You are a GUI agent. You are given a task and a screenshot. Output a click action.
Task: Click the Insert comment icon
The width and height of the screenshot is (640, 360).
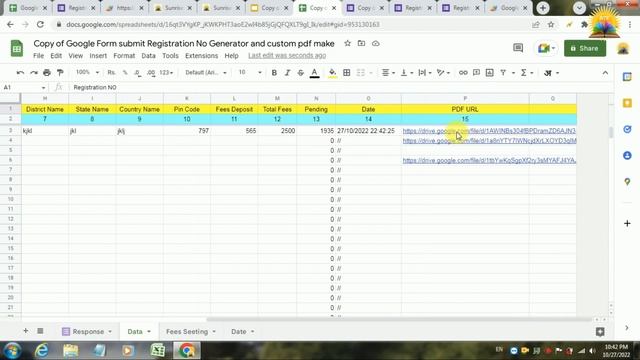(x=476, y=73)
